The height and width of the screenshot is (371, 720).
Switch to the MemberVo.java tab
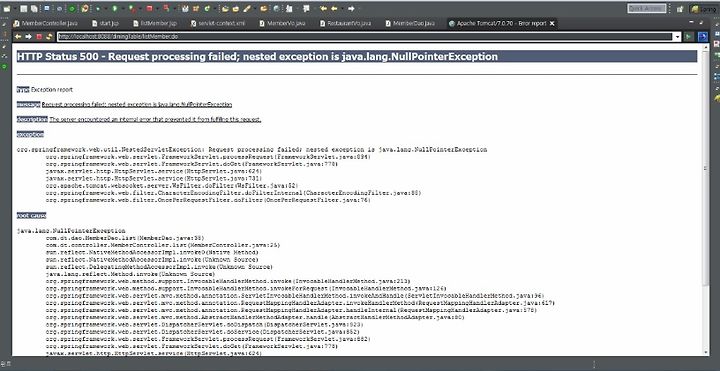pyautogui.click(x=282, y=23)
